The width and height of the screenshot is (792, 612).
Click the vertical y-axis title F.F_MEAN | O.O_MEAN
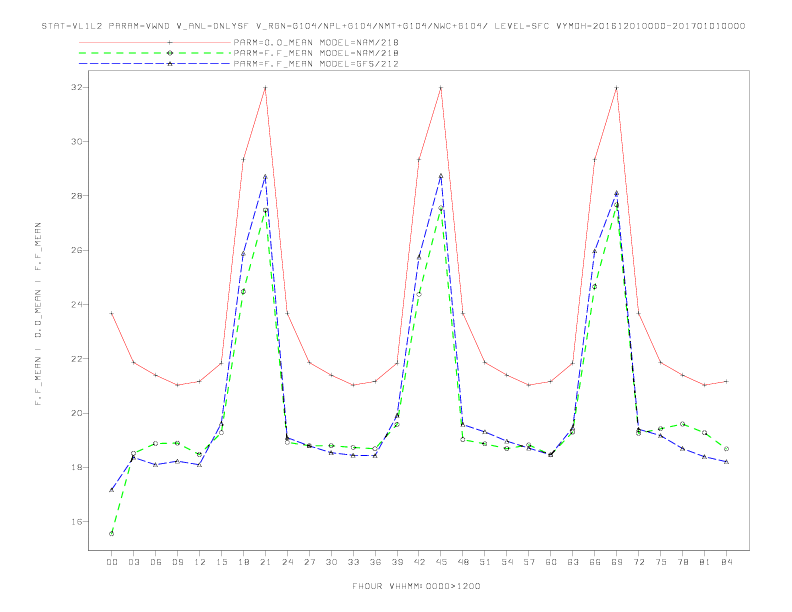(38, 314)
